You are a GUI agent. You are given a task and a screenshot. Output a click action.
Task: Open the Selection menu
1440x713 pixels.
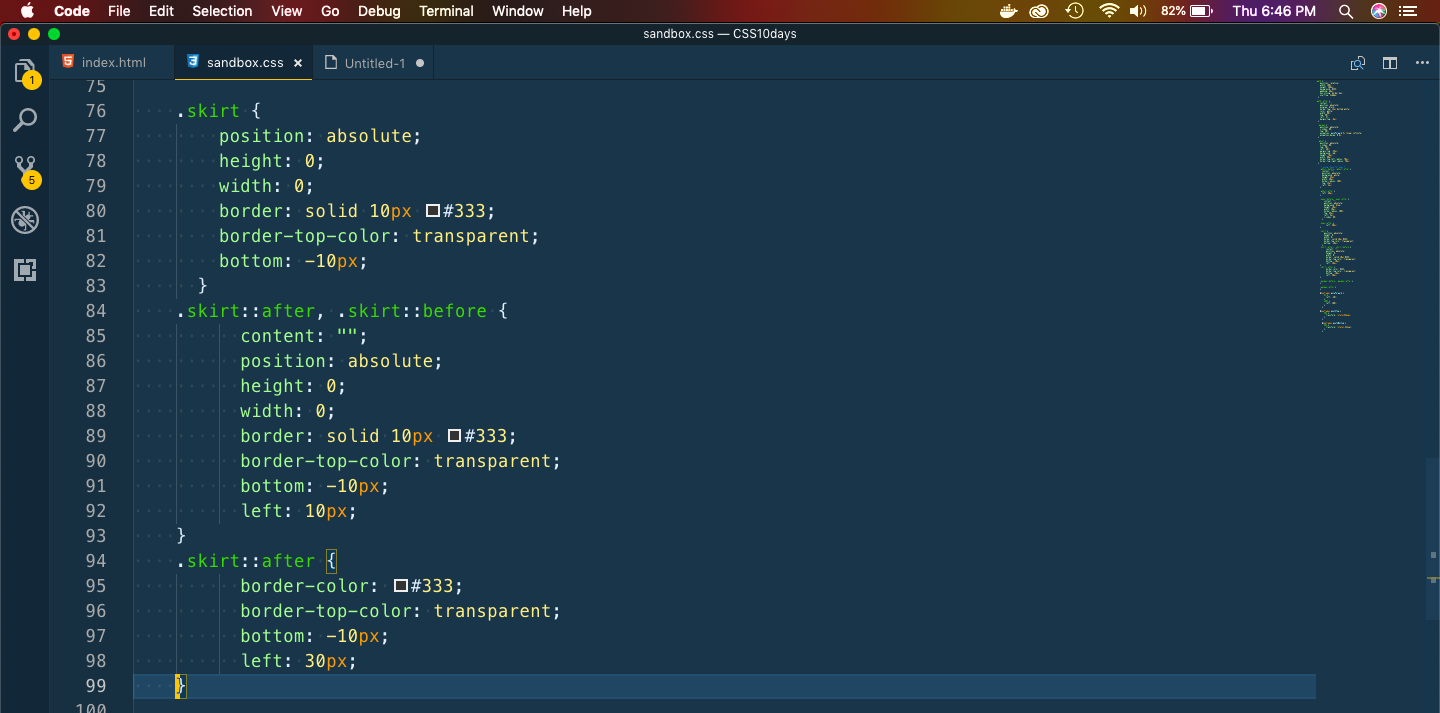(222, 11)
